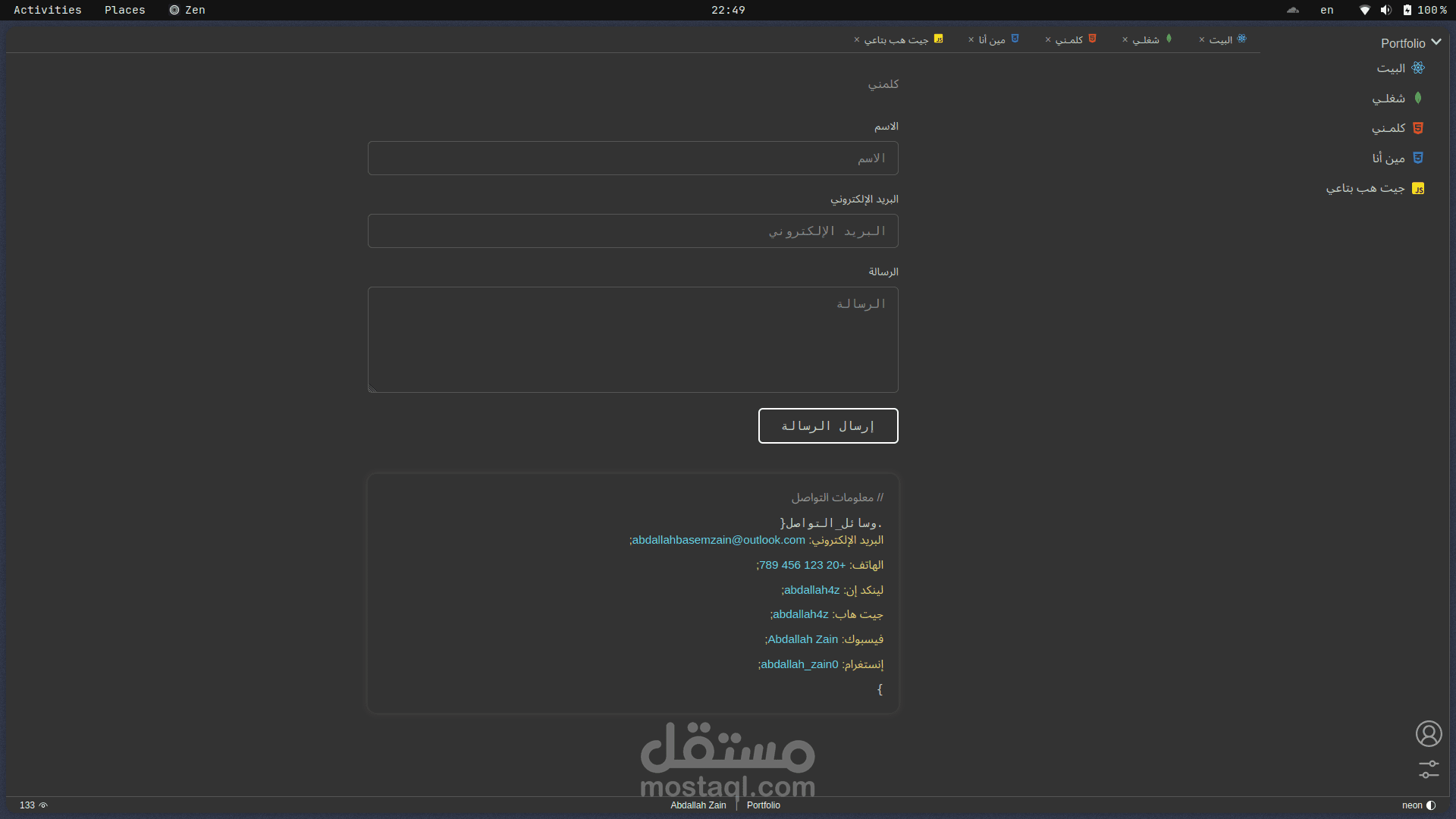
Task: Click the React icon beside البيت in sidebar
Action: pyautogui.click(x=1418, y=68)
